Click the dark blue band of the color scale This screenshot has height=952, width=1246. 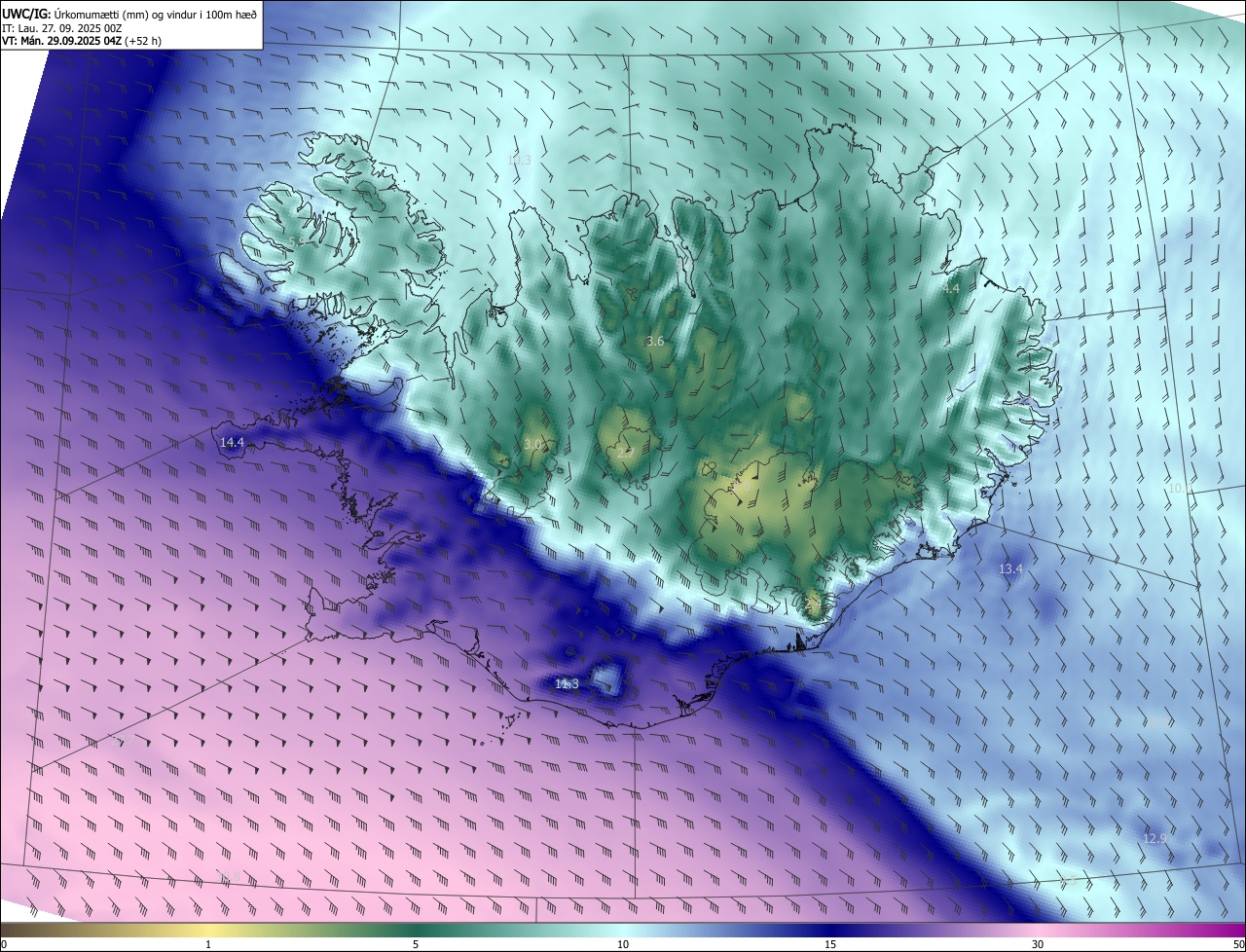(830, 930)
